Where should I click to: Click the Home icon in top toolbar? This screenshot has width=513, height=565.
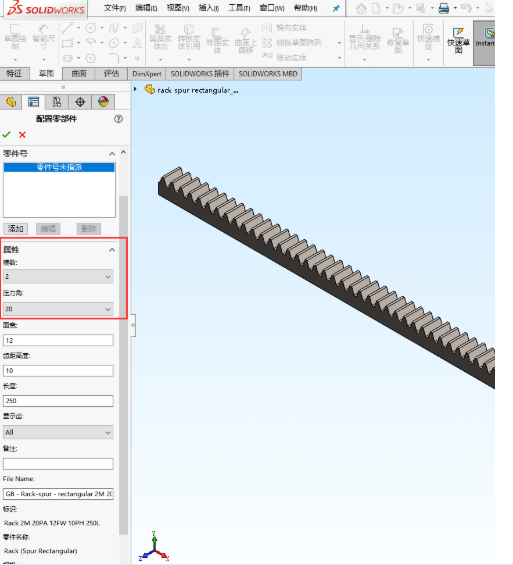361,8
